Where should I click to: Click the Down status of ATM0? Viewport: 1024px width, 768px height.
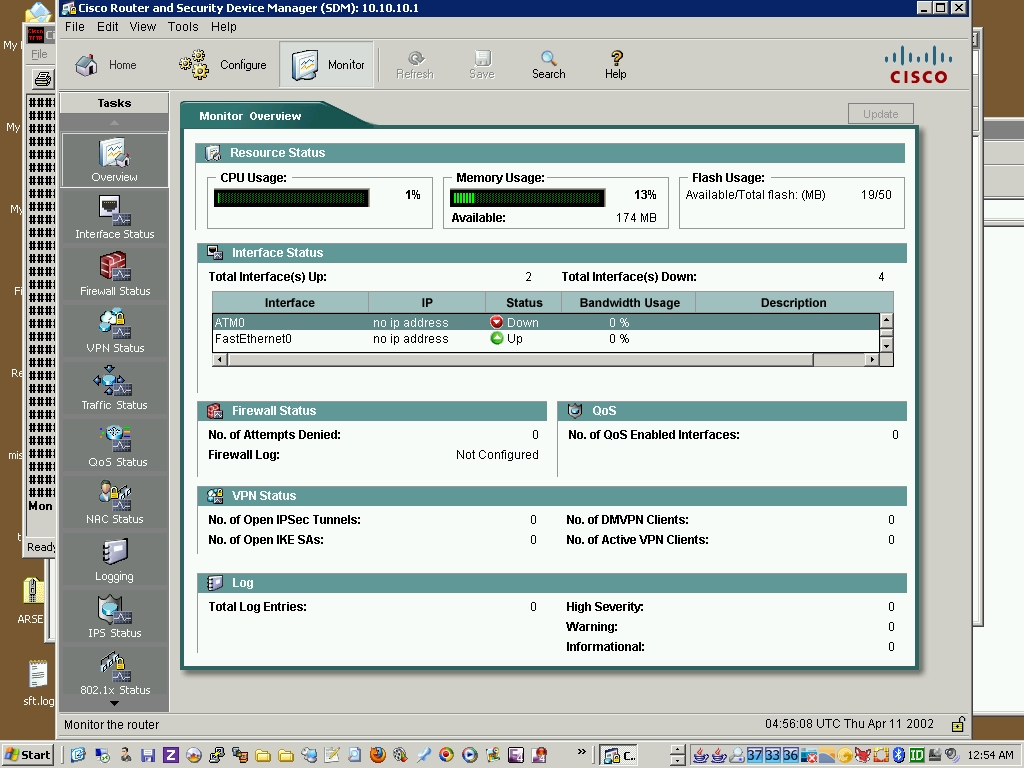pos(515,323)
